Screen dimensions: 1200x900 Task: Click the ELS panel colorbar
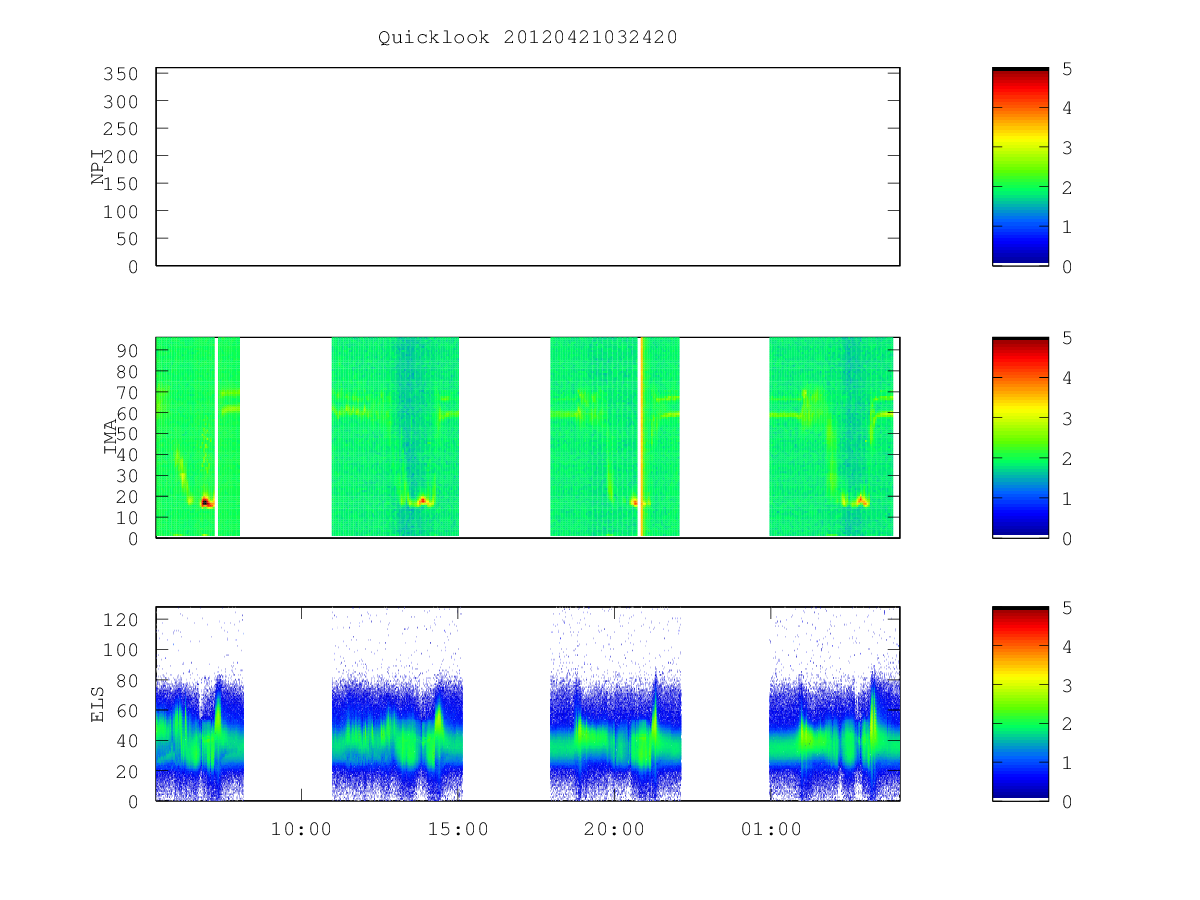[x=1020, y=704]
